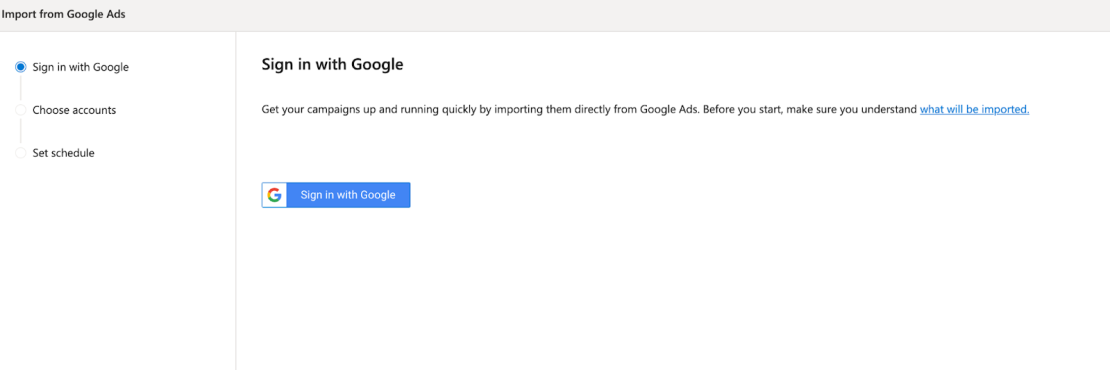Select the Set schedule step radio
This screenshot has height=370, width=1110.
click(21, 153)
